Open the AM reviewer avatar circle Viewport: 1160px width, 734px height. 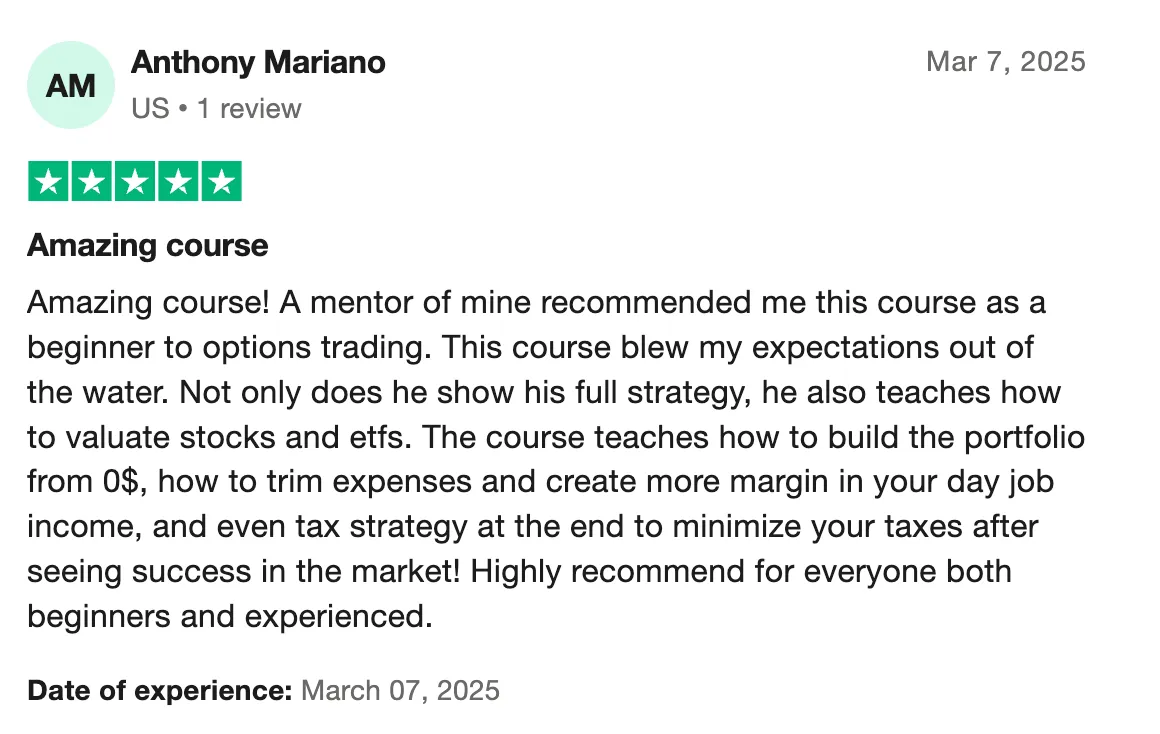tap(71, 85)
